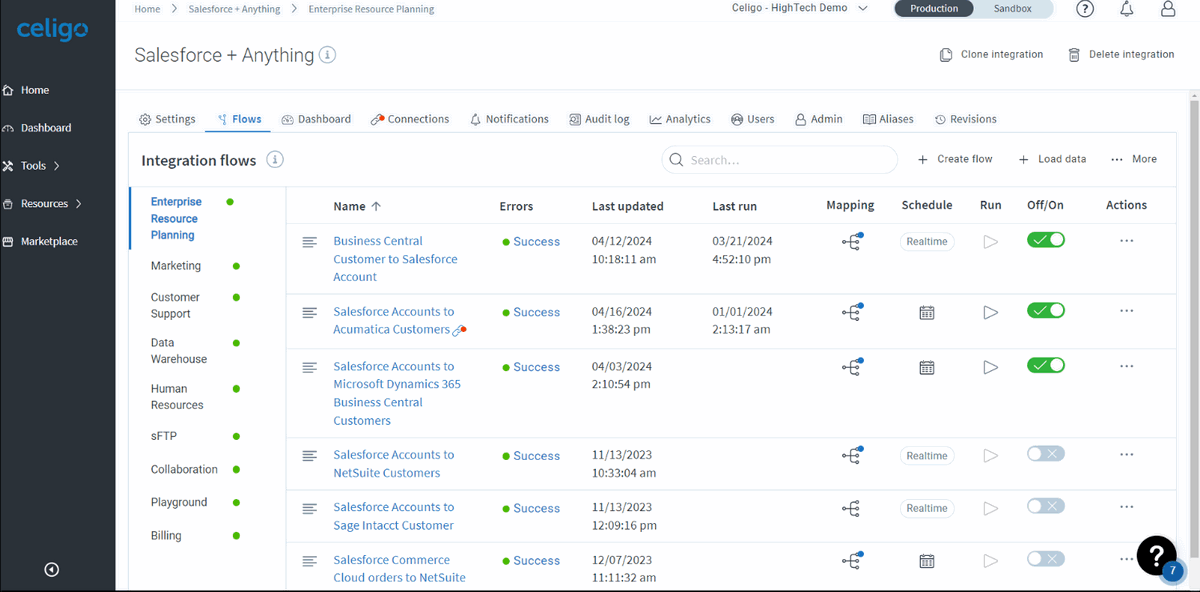The width and height of the screenshot is (1200, 592).
Task: Click the Celigo logo
Action: pos(53,30)
